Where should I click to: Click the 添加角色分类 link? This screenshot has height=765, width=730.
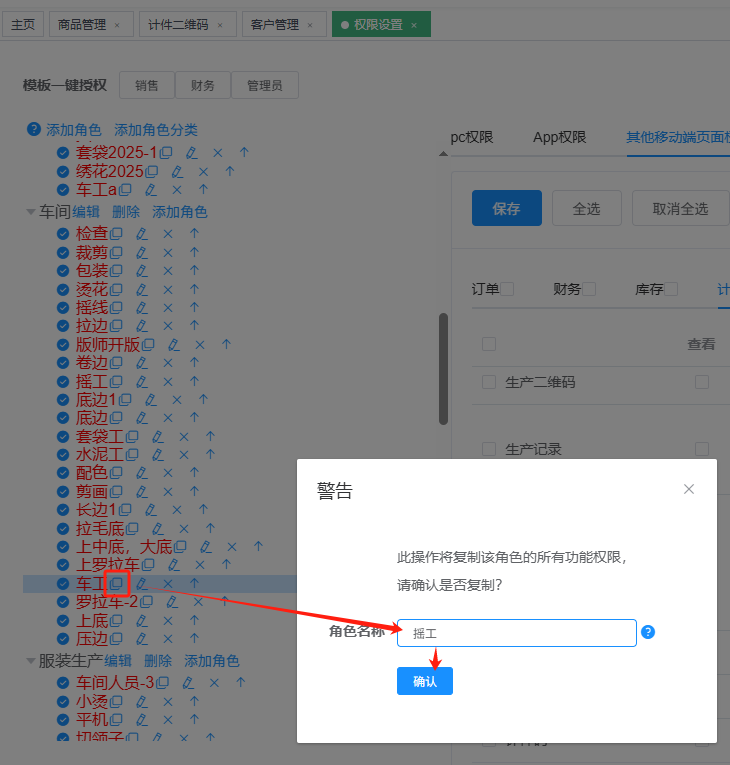coord(156,130)
